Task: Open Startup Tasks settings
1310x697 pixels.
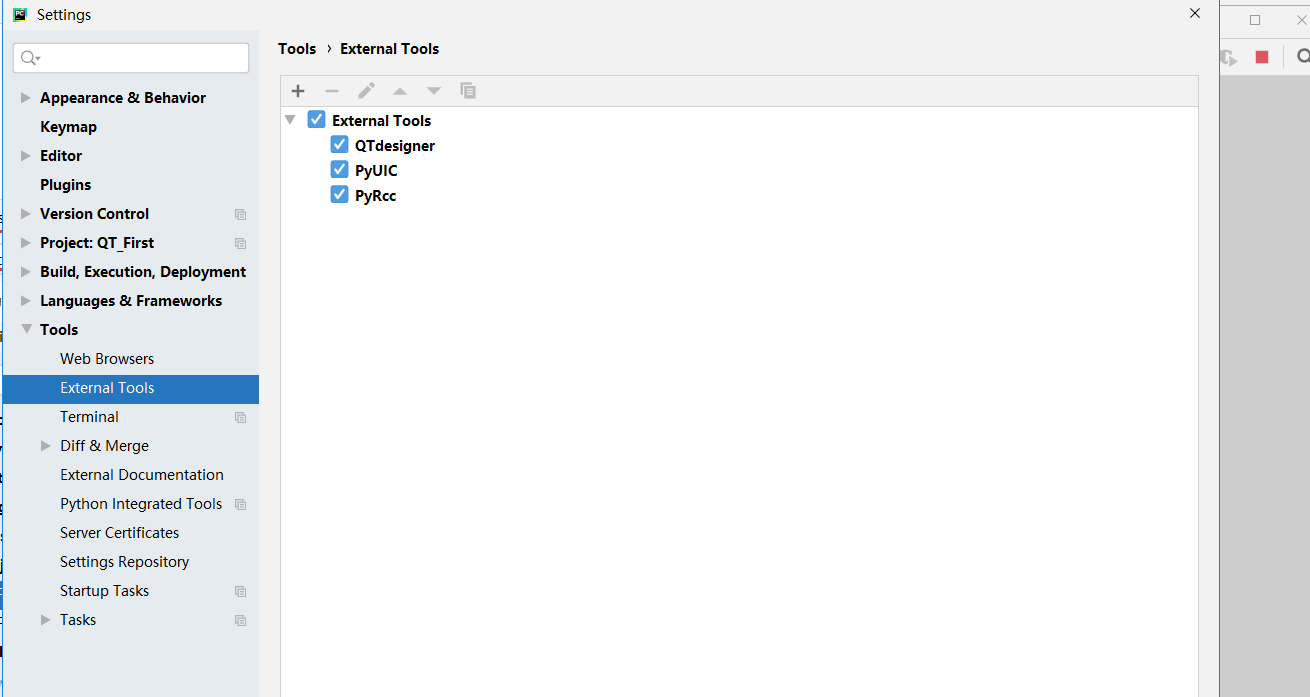Action: click(104, 591)
